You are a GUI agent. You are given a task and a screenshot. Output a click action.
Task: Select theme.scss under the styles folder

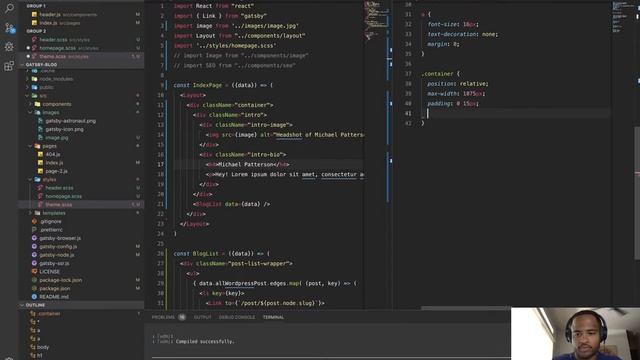[59, 204]
